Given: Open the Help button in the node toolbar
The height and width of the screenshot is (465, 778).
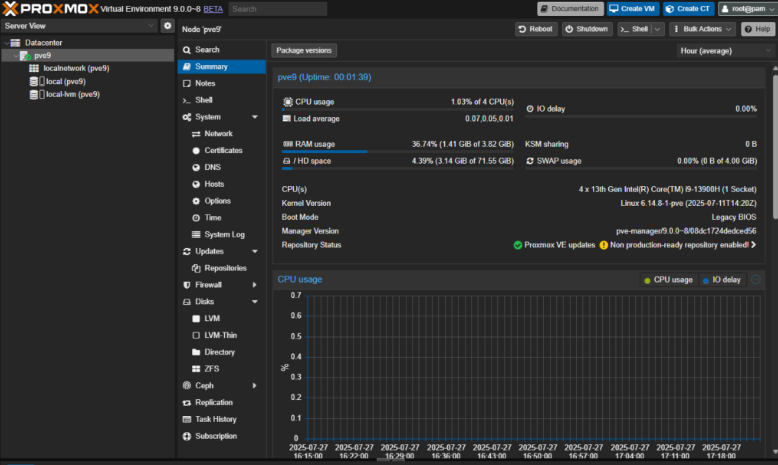Looking at the screenshot, I should tap(757, 29).
